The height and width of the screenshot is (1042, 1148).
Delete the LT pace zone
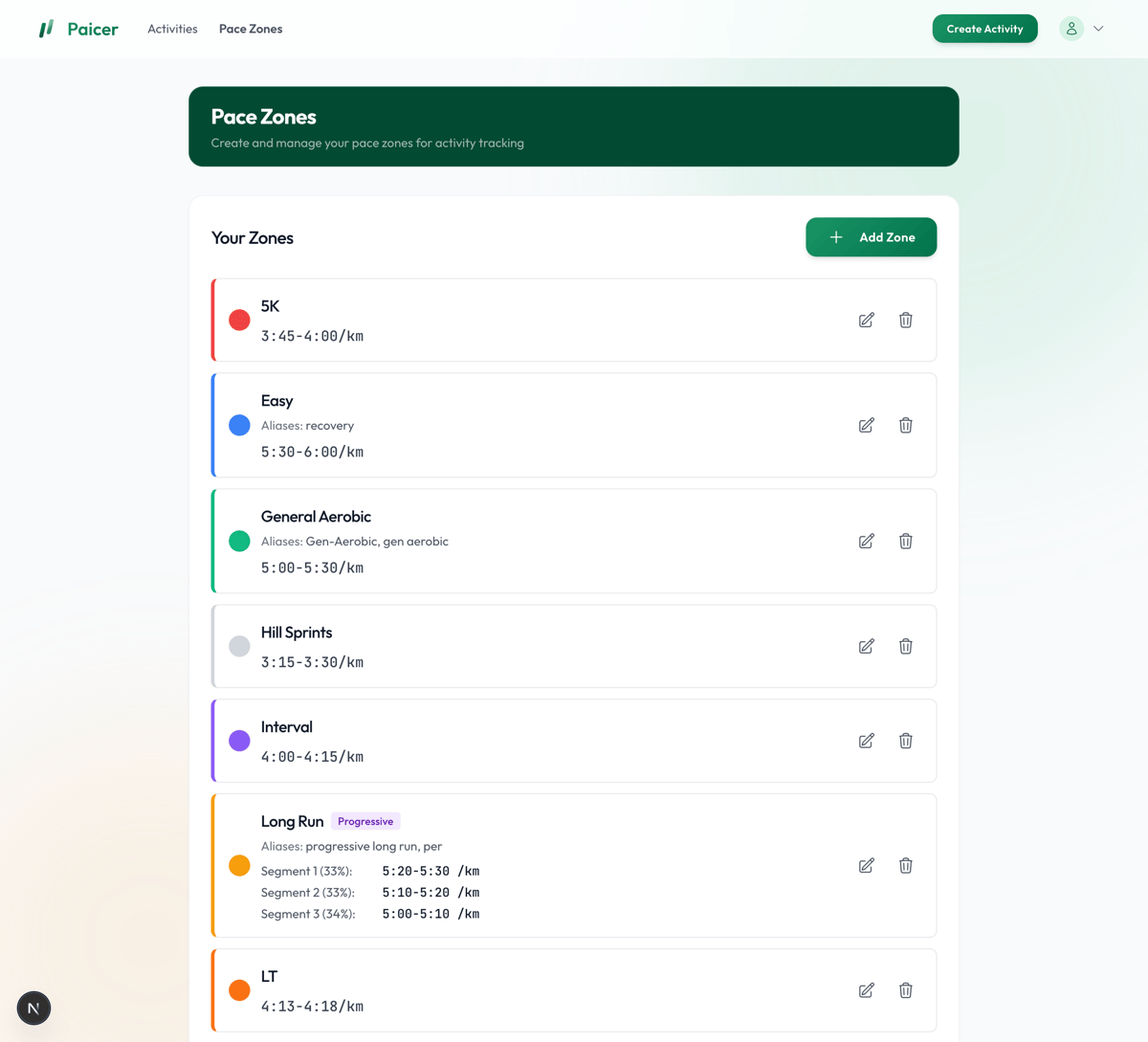pyautogui.click(x=905, y=990)
